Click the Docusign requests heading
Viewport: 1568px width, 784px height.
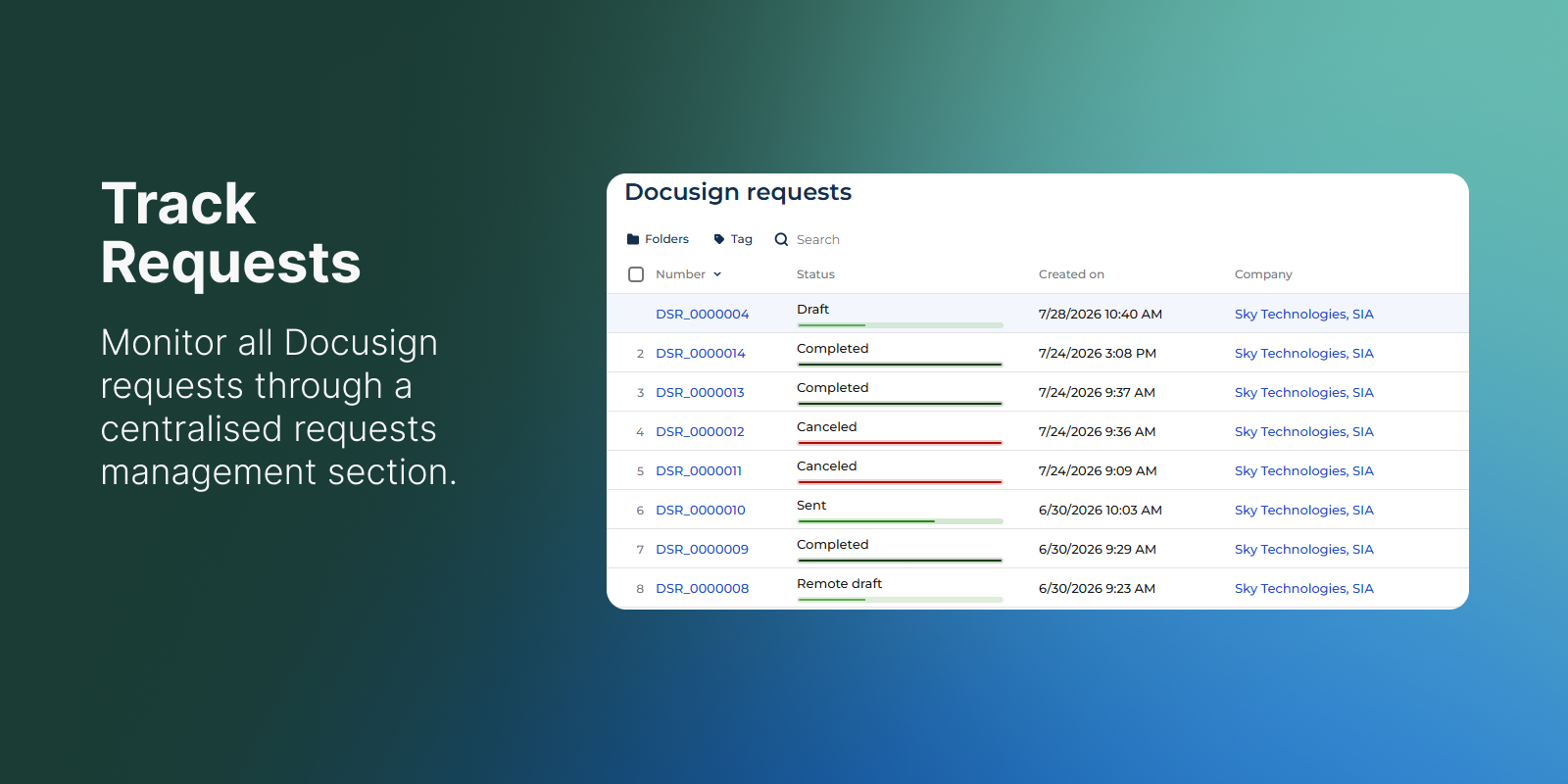point(738,193)
